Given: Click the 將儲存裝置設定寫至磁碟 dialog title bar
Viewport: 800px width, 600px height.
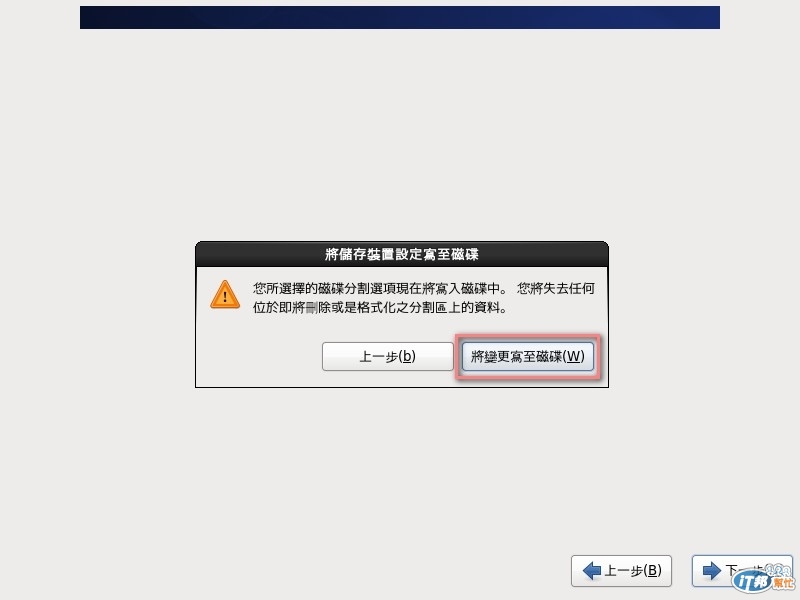Looking at the screenshot, I should pyautogui.click(x=402, y=254).
